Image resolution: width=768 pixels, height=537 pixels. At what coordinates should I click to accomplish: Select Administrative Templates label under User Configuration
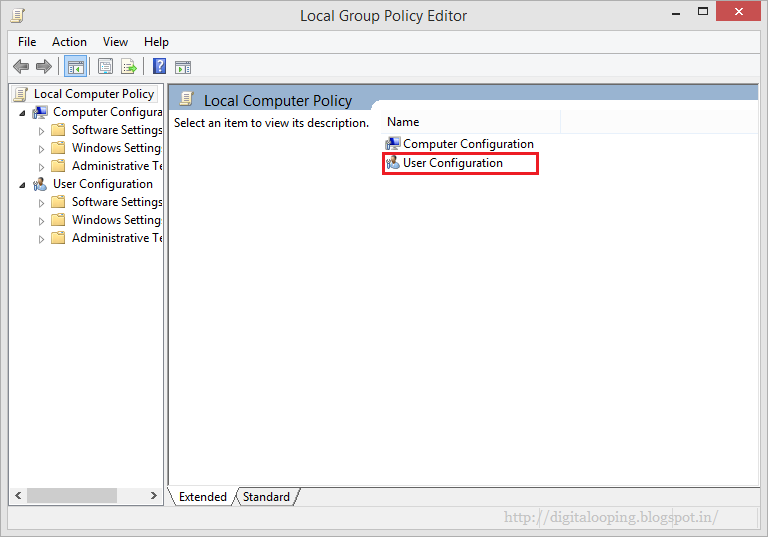click(117, 238)
